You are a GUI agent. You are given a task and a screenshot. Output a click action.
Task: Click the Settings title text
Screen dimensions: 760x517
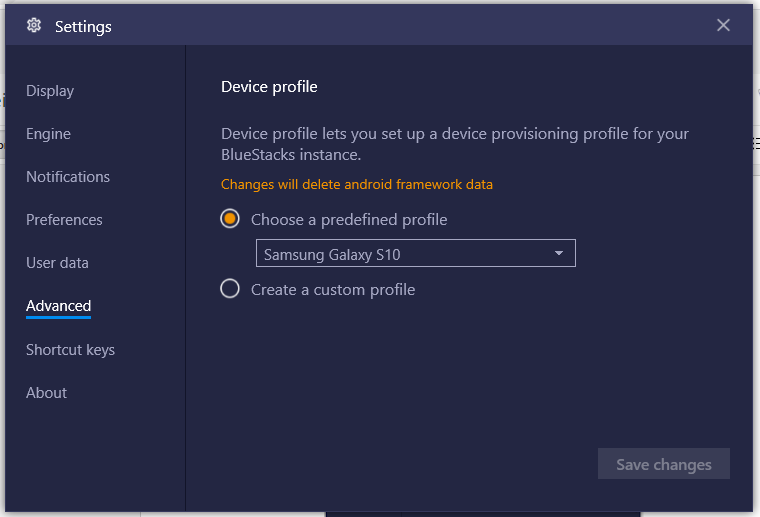pos(83,27)
